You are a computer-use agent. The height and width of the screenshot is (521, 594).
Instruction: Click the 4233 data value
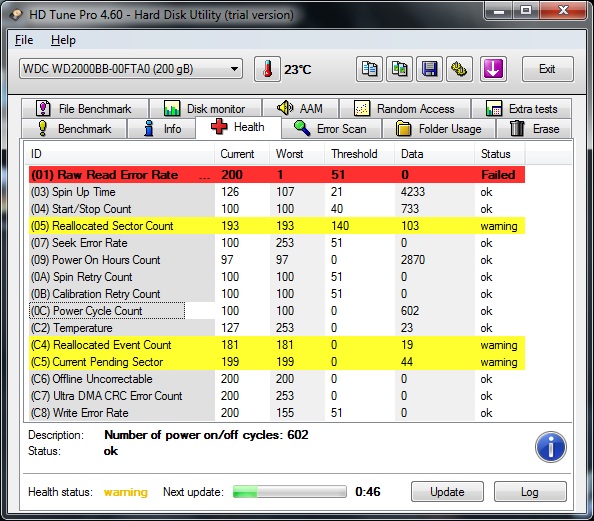tap(413, 192)
